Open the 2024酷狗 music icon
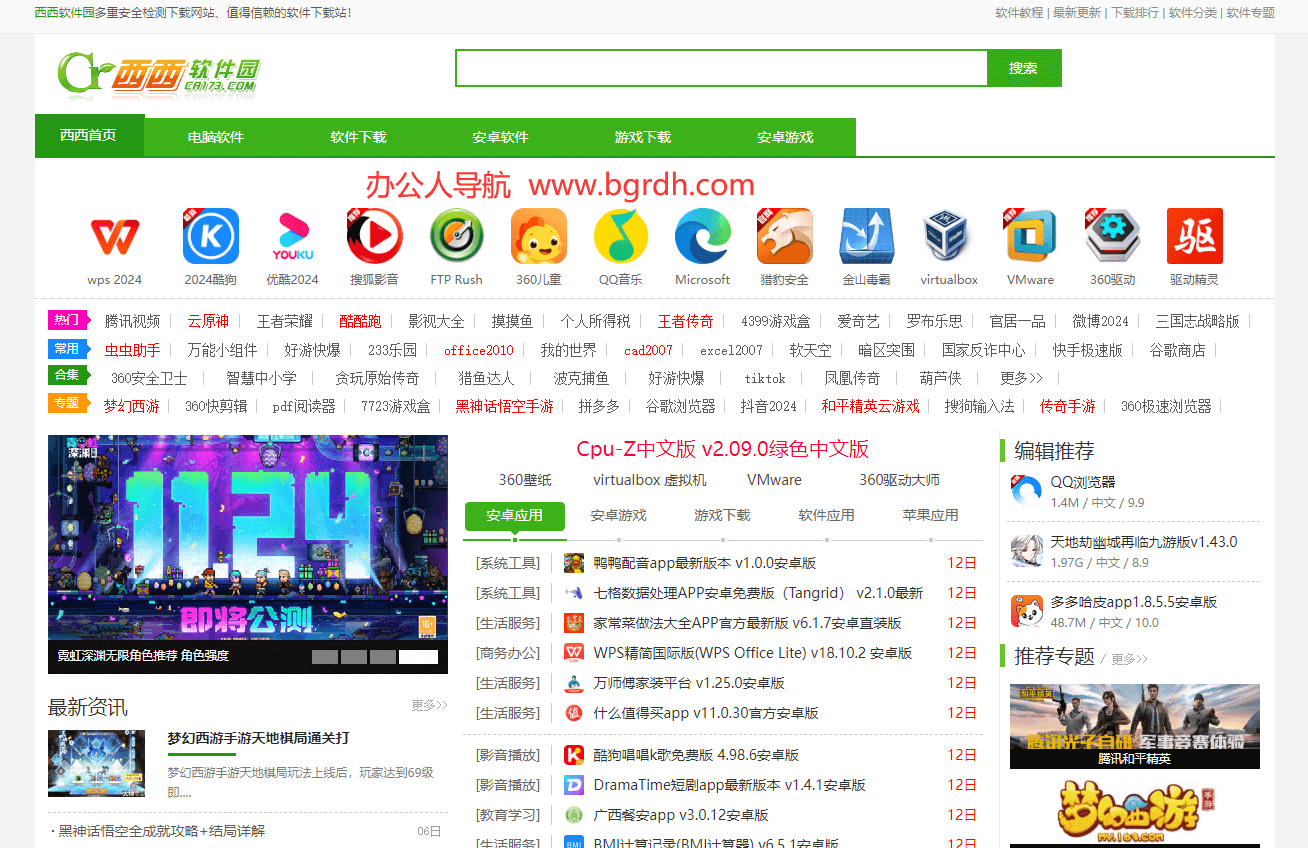The height and width of the screenshot is (848, 1308). pos(210,237)
